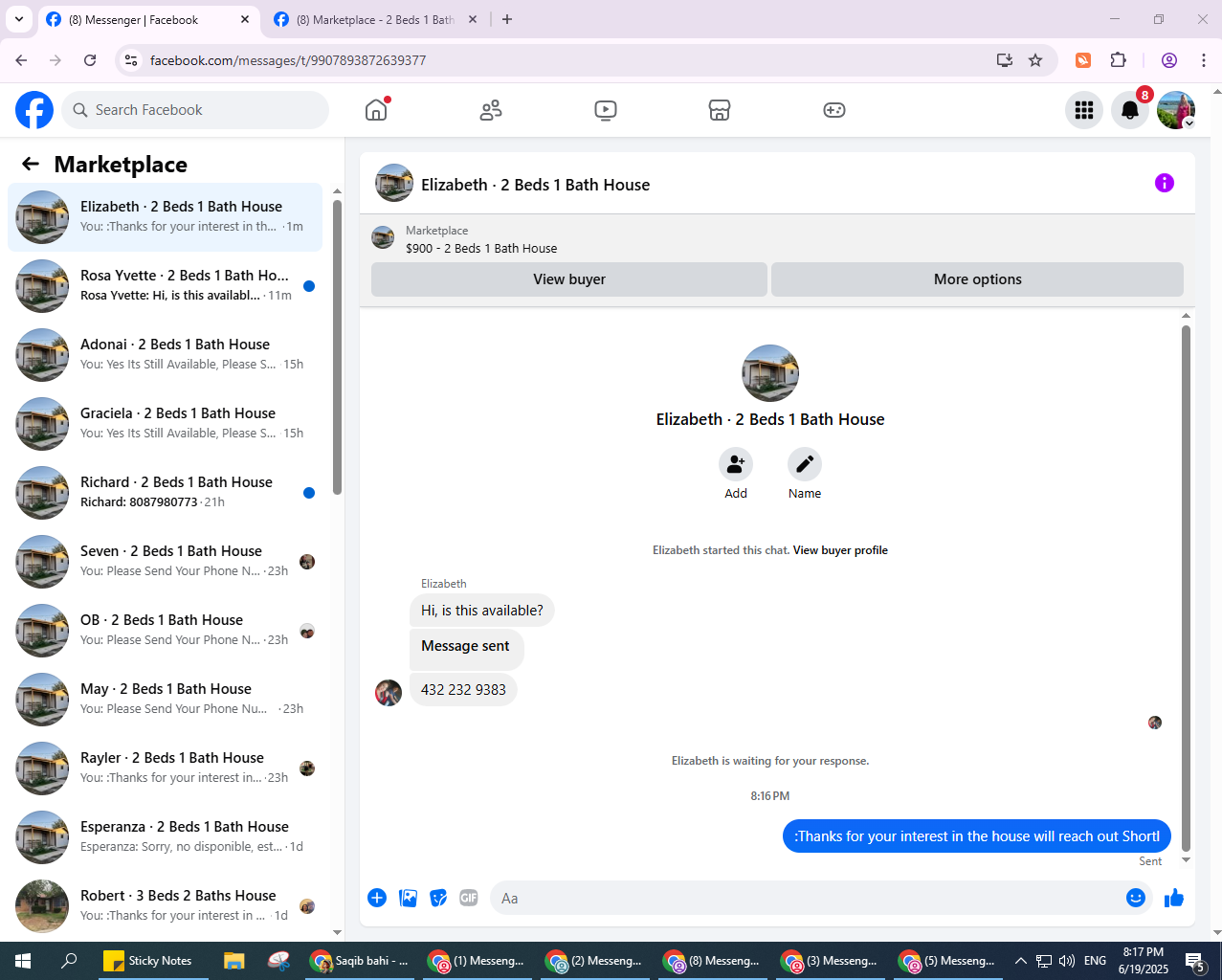Click the Add people icon
This screenshot has width=1222, height=980.
(736, 464)
